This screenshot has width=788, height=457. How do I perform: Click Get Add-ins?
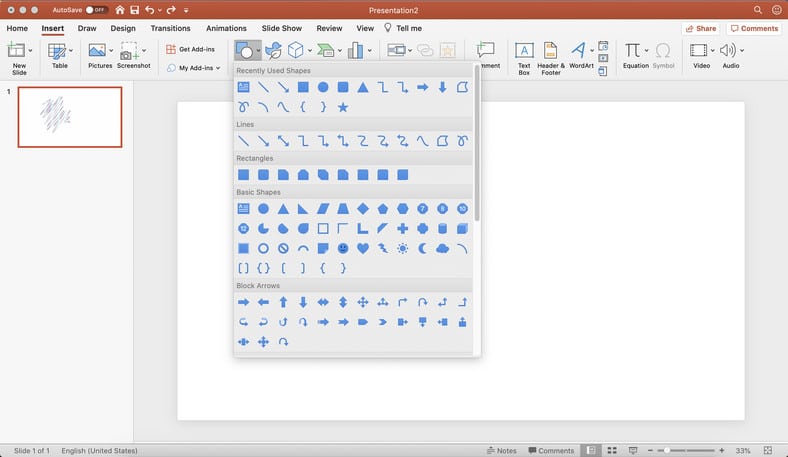point(190,49)
